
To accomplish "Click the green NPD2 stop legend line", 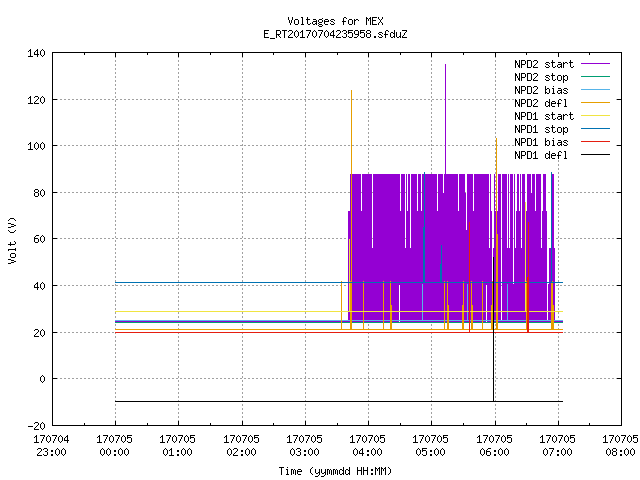I will 595,76.
